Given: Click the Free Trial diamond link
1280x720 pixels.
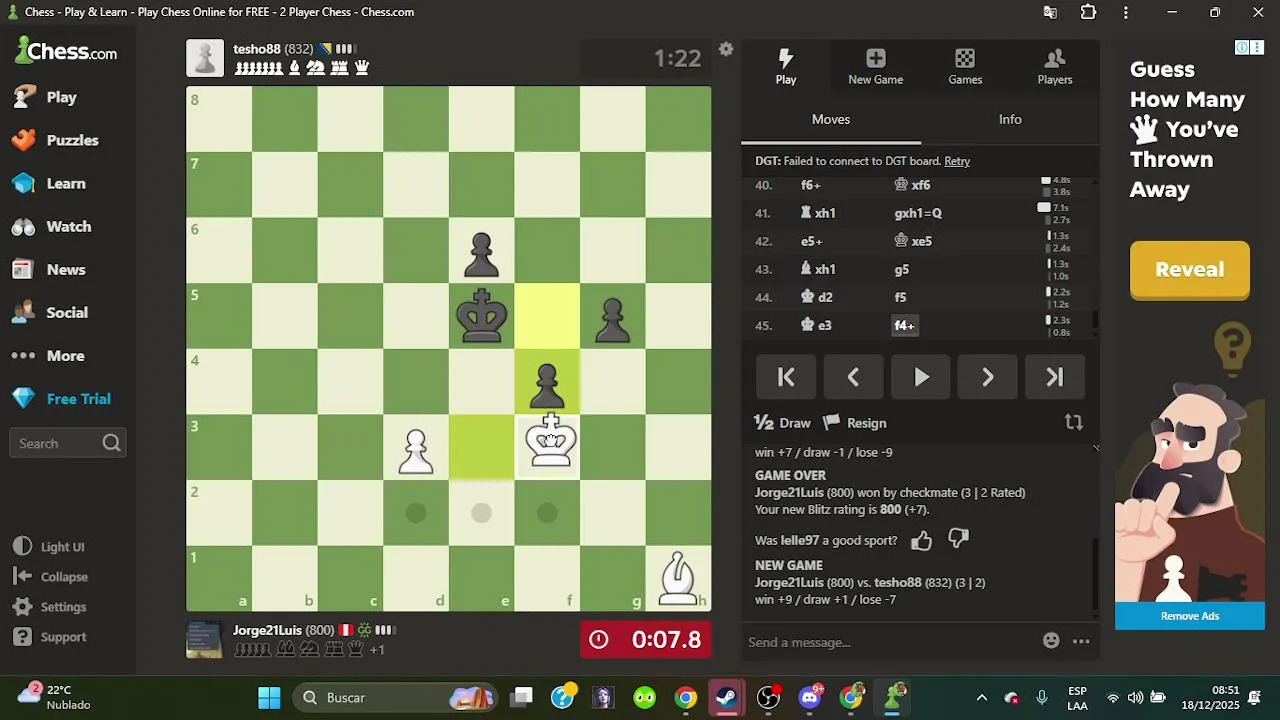Looking at the screenshot, I should (61, 398).
